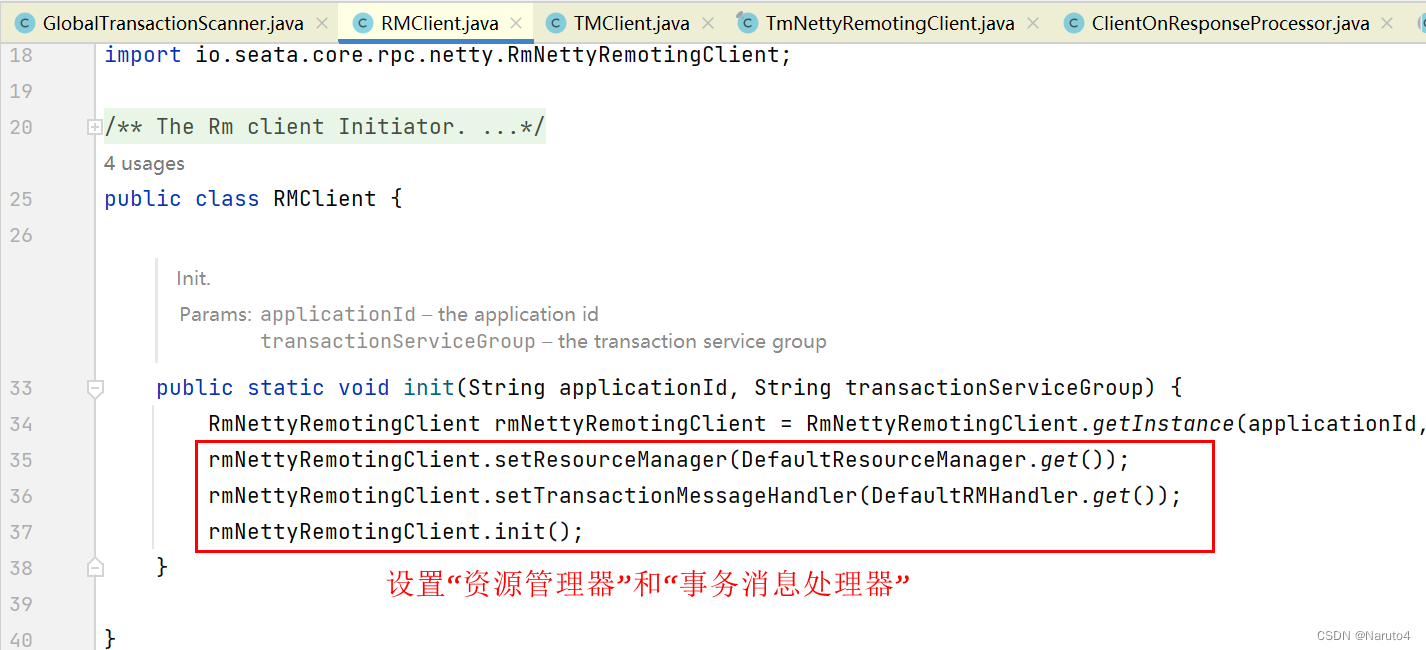Image resolution: width=1426 pixels, height=650 pixels.
Task: Click the fold end marker of the init method
Action: tap(95, 568)
